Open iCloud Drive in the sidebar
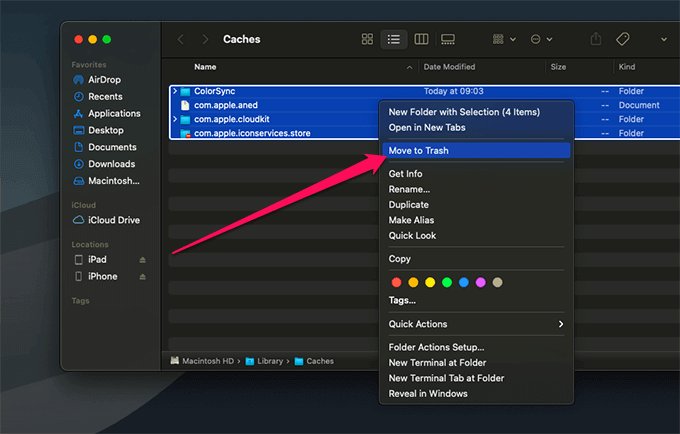Screen dimensions: 680x434 (x=106, y=220)
